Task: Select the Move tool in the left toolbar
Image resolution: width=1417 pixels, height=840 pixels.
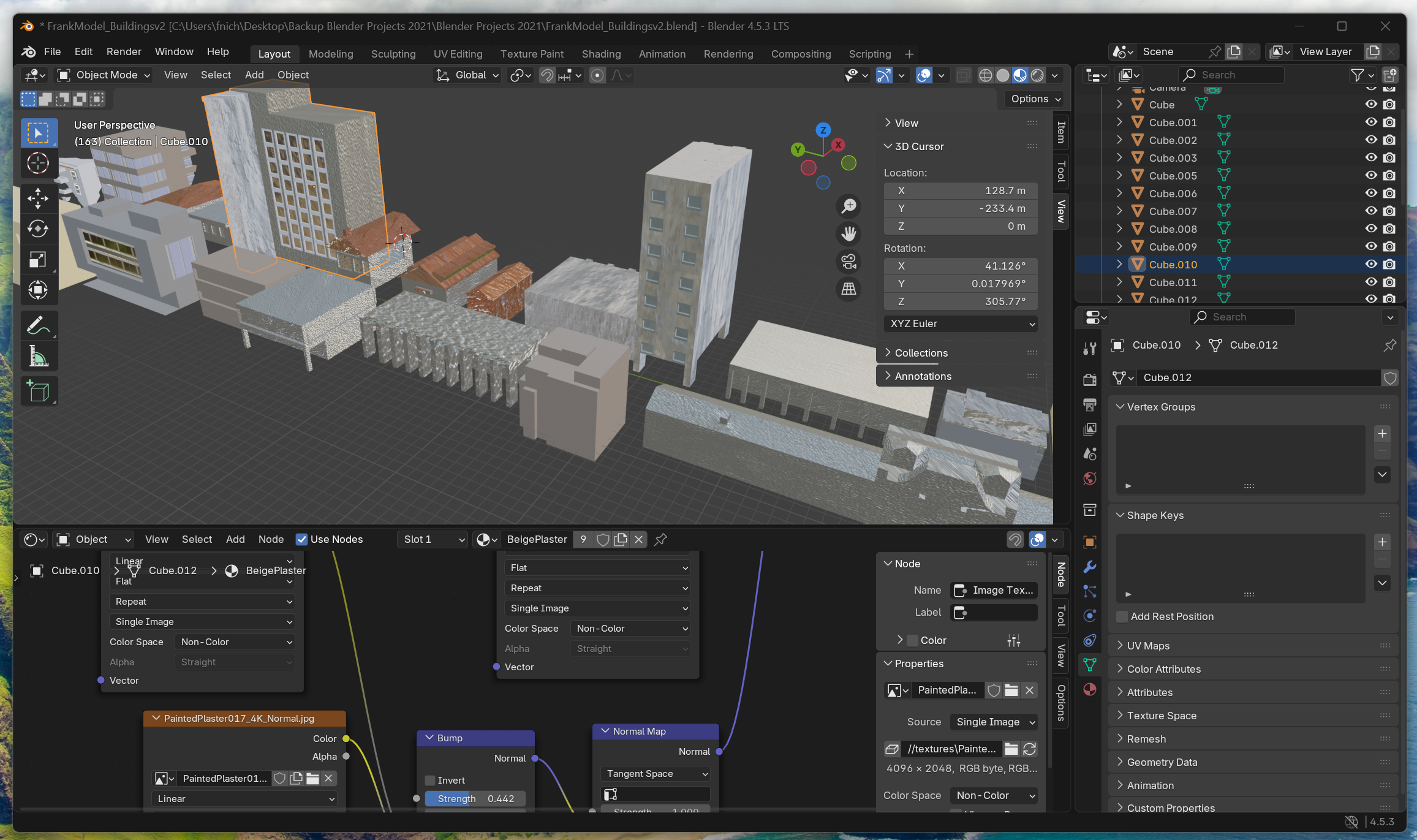Action: (x=38, y=198)
